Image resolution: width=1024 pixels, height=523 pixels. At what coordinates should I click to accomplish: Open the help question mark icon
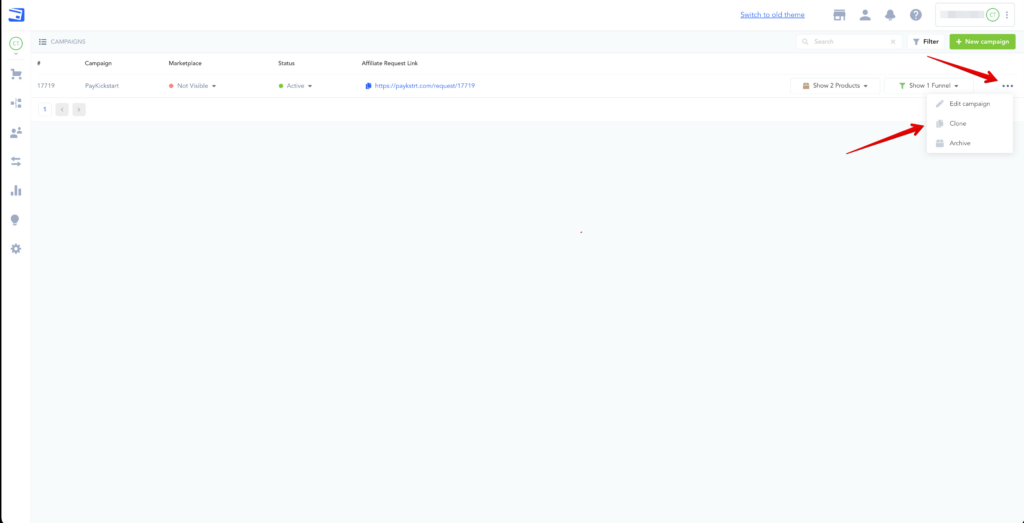pos(915,15)
